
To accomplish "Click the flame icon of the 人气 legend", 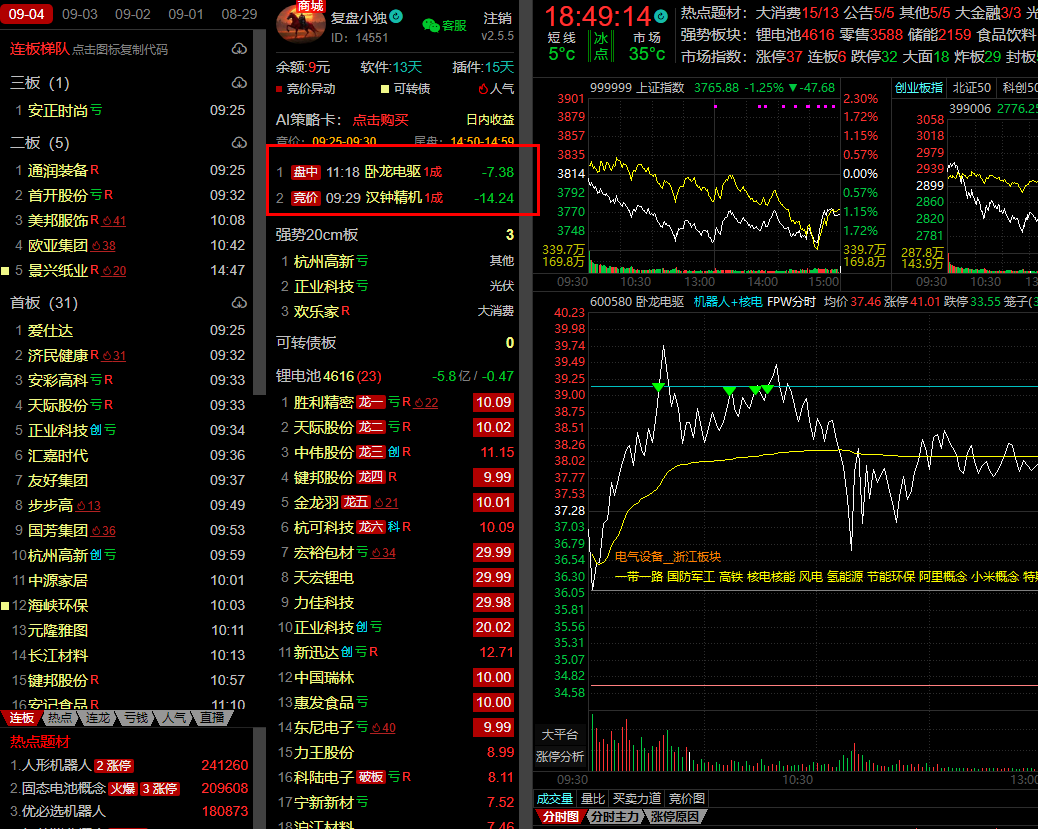I will point(483,89).
